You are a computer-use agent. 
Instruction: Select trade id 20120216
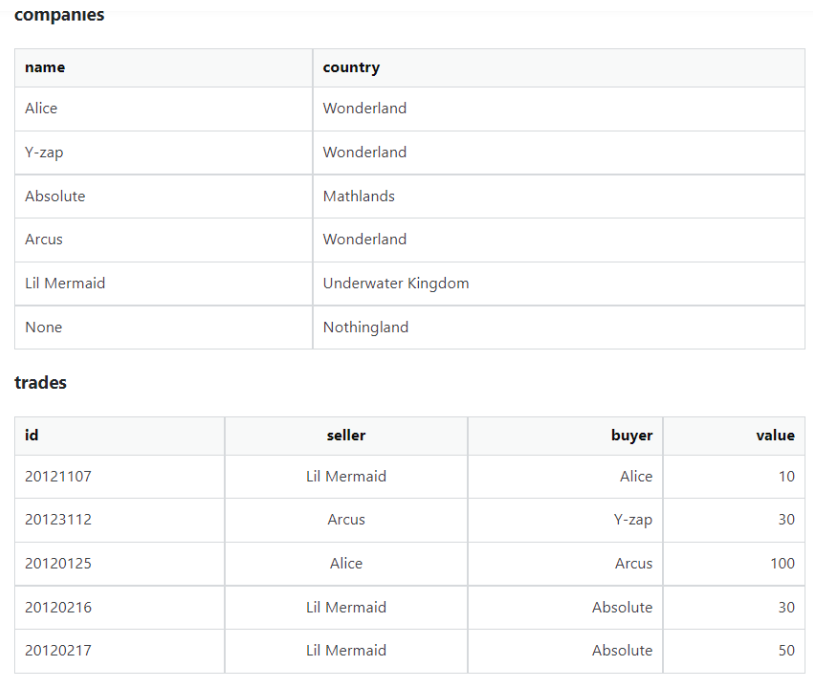tap(58, 607)
